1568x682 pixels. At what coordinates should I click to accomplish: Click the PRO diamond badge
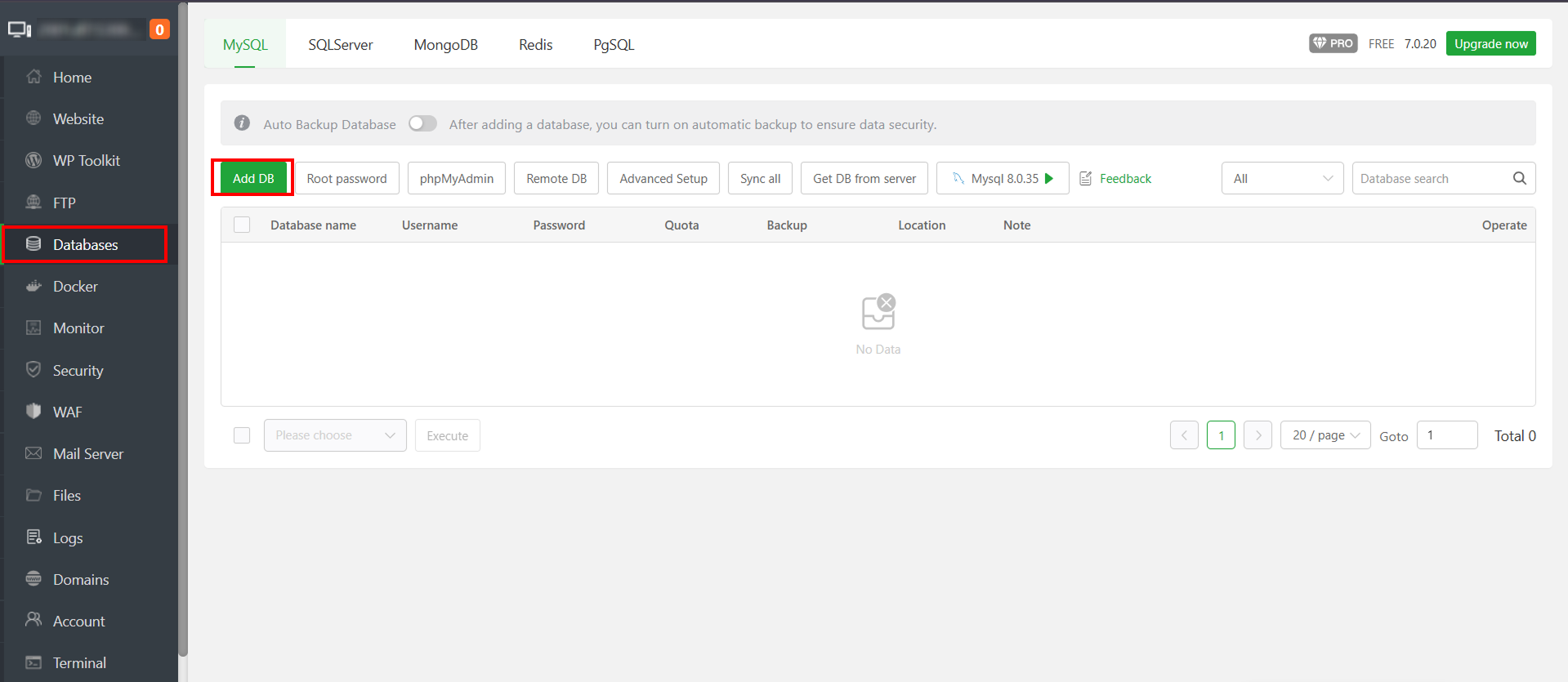pos(1333,43)
